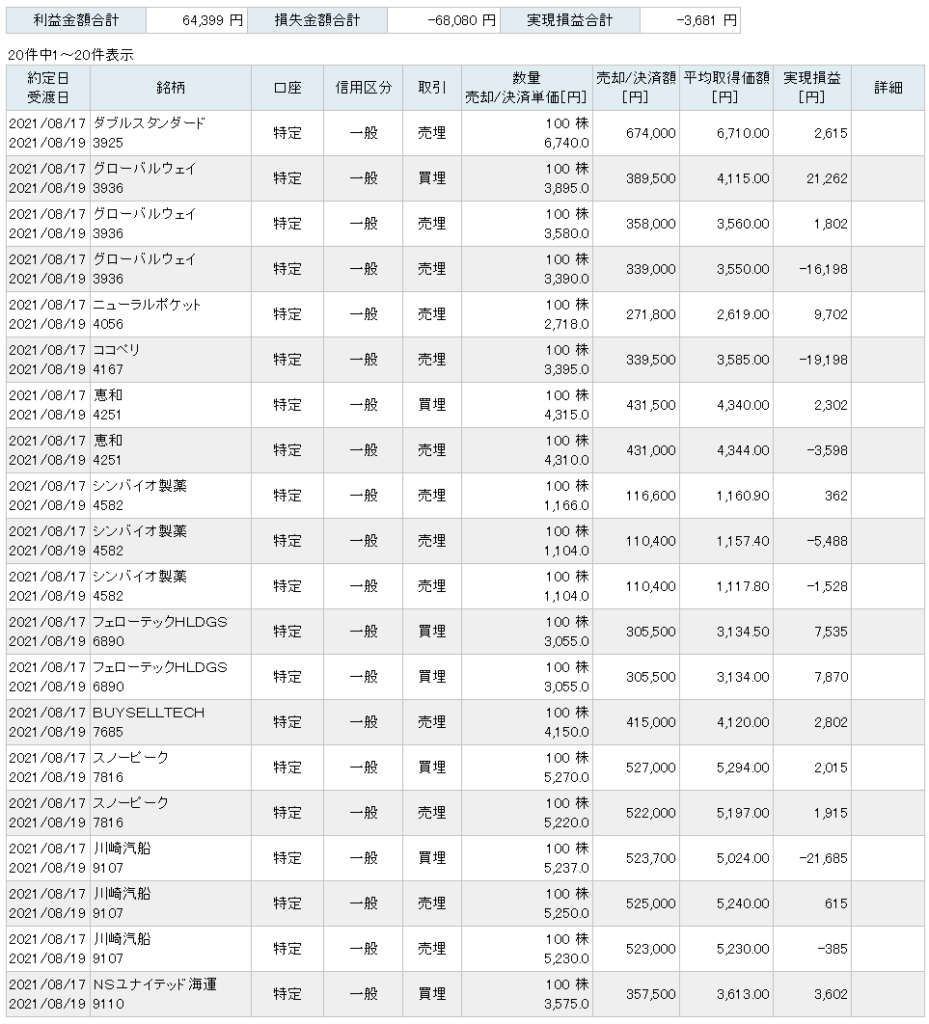Screen dimensions: 929x1024
Task: Click the 21,262 profit for グローバルウェイ
Action: tap(827, 178)
